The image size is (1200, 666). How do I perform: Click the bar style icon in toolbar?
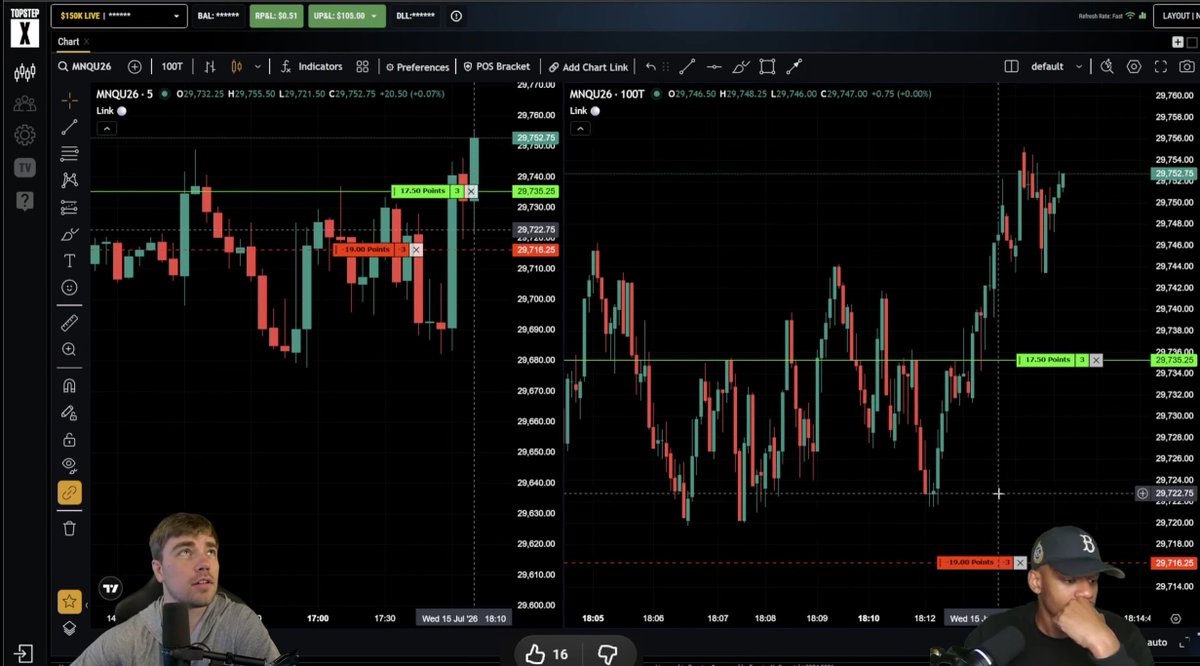coord(210,67)
